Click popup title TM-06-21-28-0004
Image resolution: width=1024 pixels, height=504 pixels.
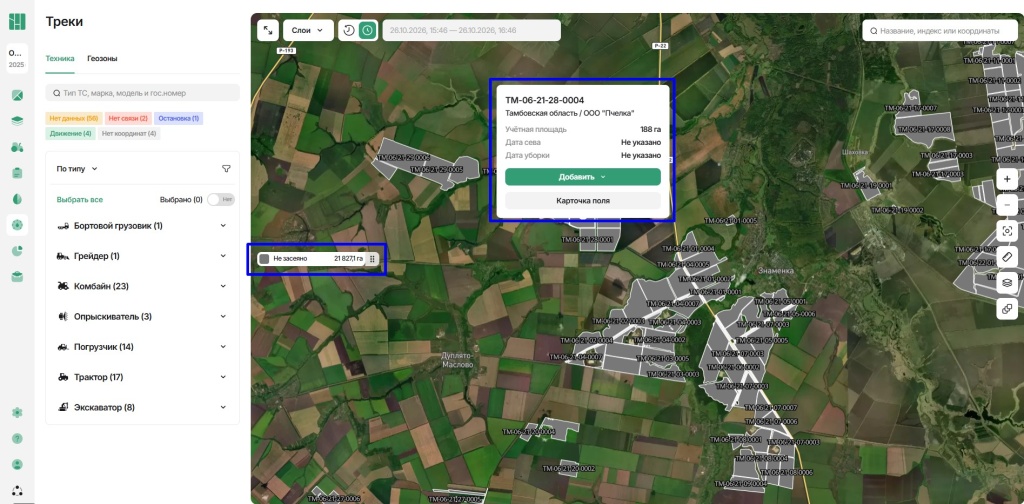point(545,100)
